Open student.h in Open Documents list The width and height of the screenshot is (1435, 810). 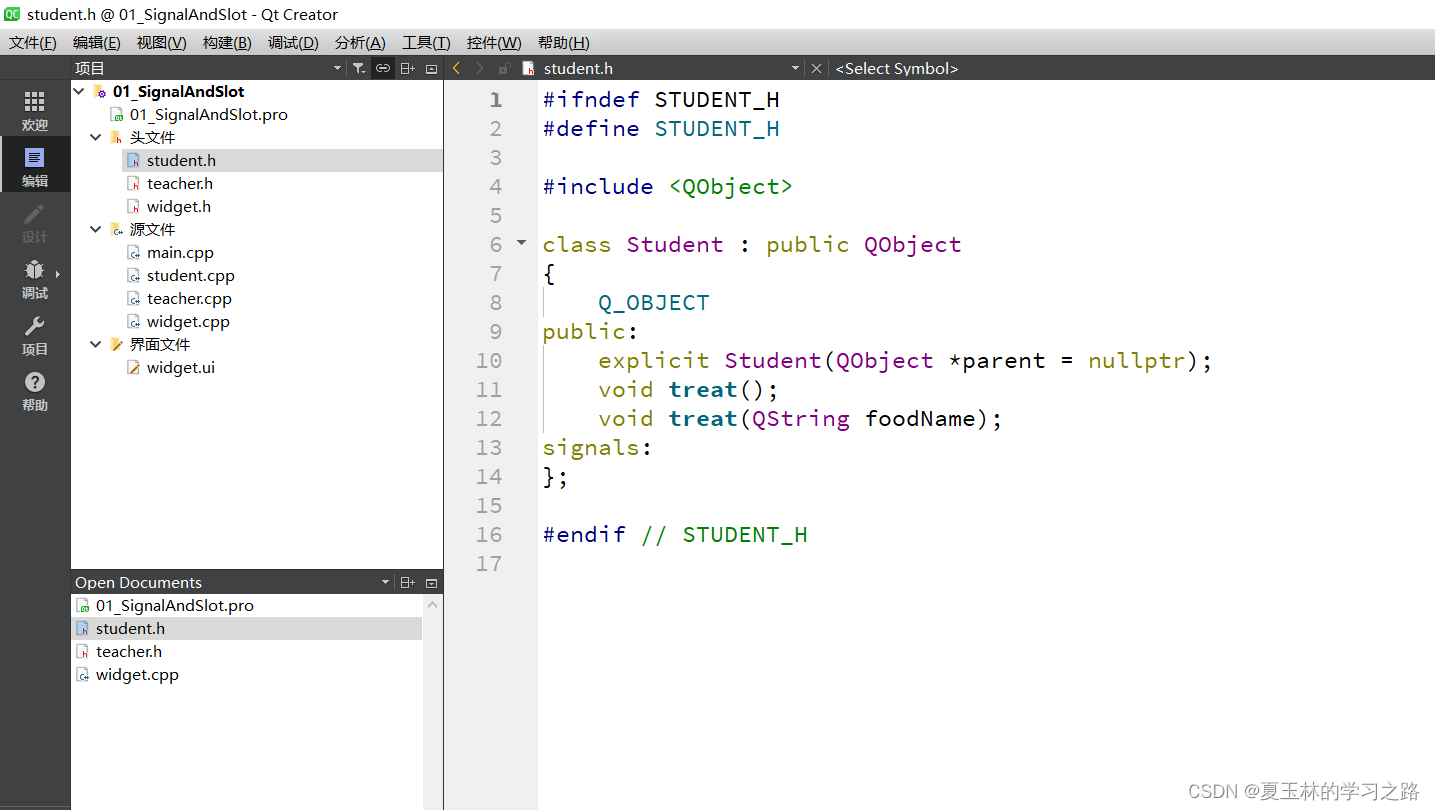(x=130, y=628)
